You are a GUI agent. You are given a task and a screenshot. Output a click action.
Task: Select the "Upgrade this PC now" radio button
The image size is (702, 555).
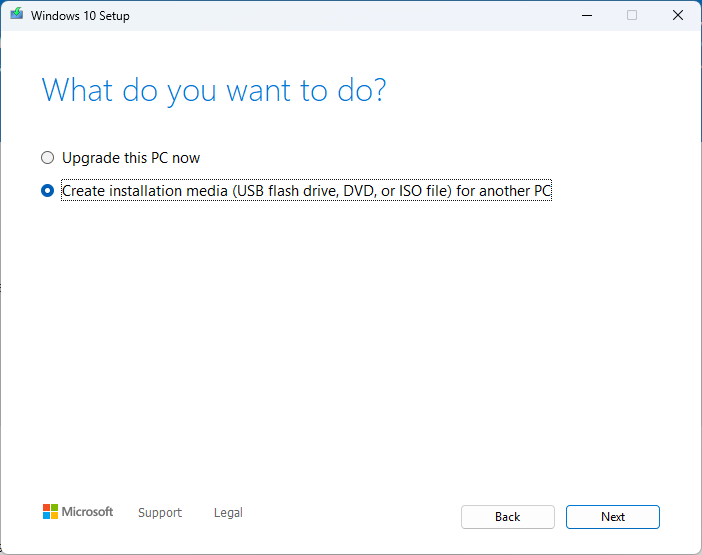click(47, 158)
